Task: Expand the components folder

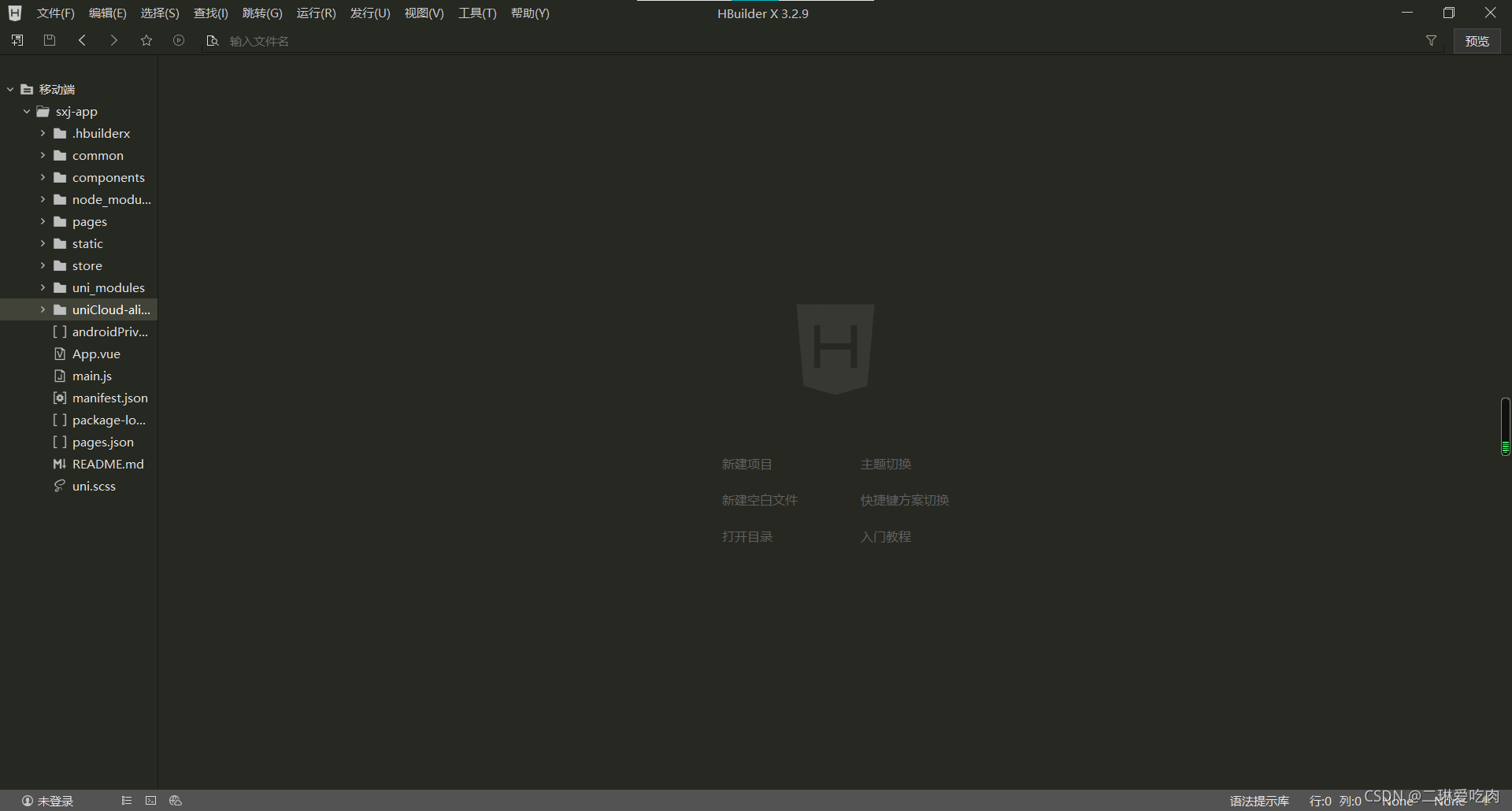Action: pos(43,177)
